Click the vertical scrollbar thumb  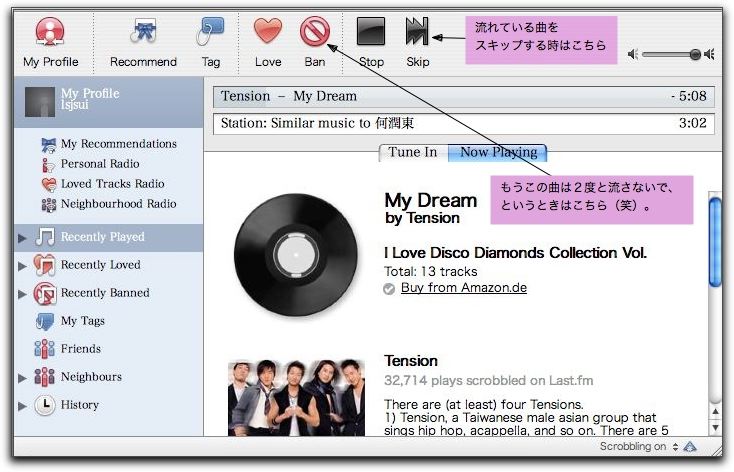[x=715, y=243]
